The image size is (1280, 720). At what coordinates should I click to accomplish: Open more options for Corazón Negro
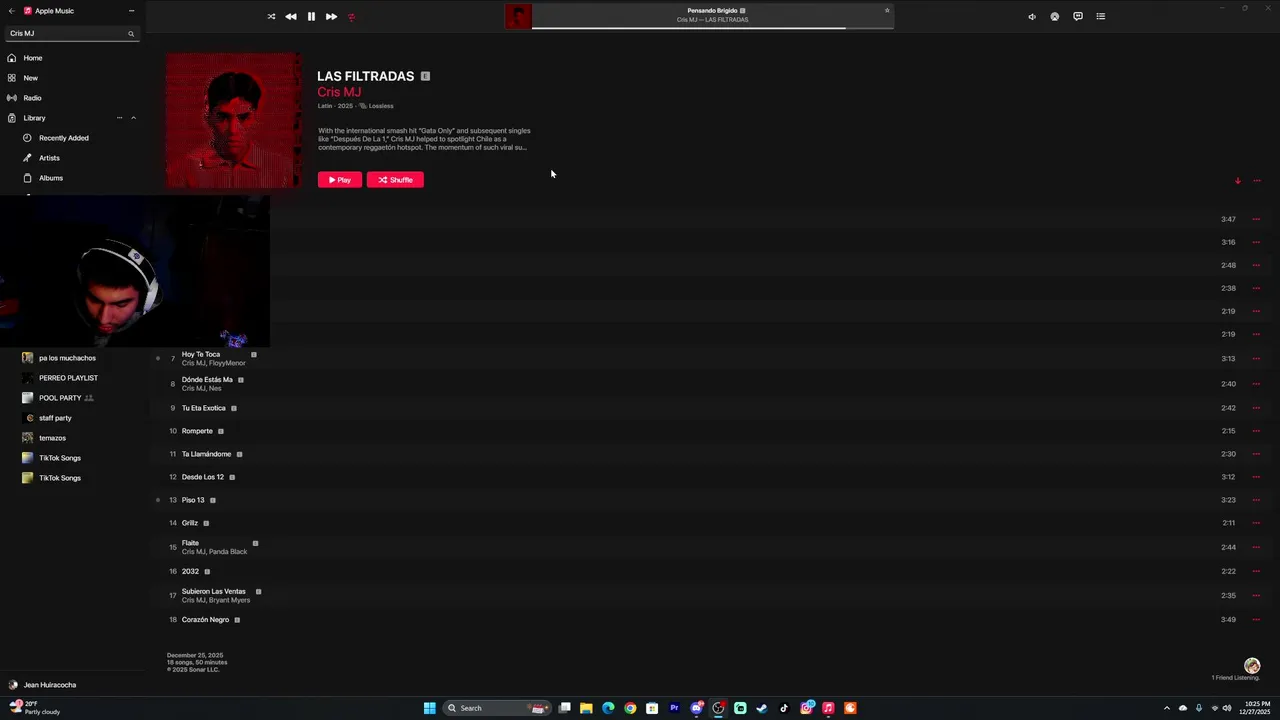pyautogui.click(x=1256, y=620)
